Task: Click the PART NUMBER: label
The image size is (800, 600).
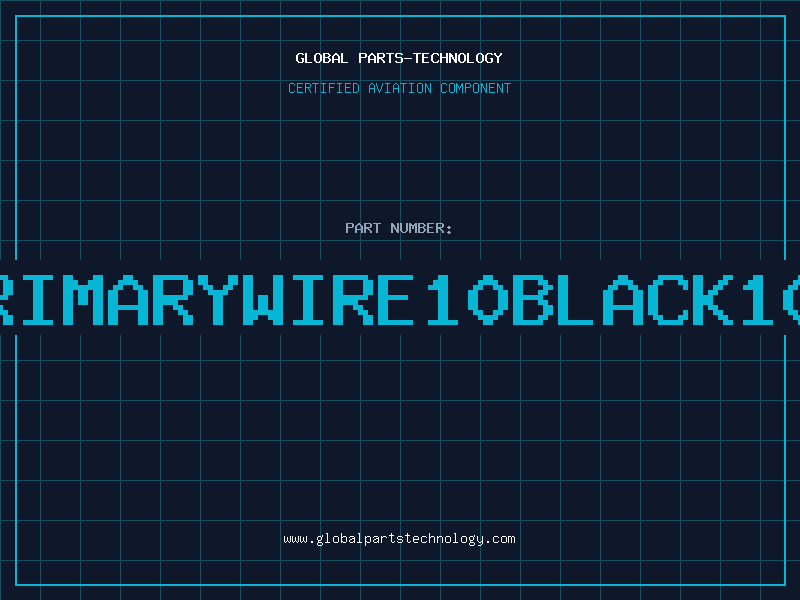Action: point(399,228)
